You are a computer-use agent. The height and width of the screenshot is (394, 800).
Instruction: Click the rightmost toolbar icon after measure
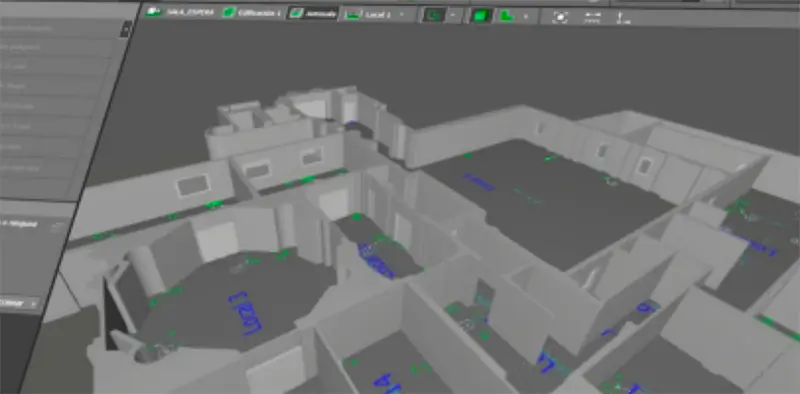click(x=621, y=18)
